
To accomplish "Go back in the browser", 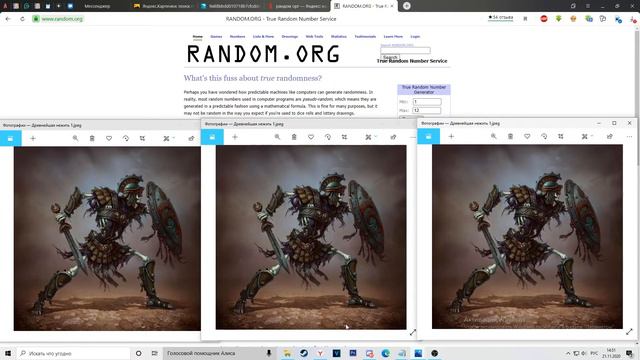I will tap(8, 19).
